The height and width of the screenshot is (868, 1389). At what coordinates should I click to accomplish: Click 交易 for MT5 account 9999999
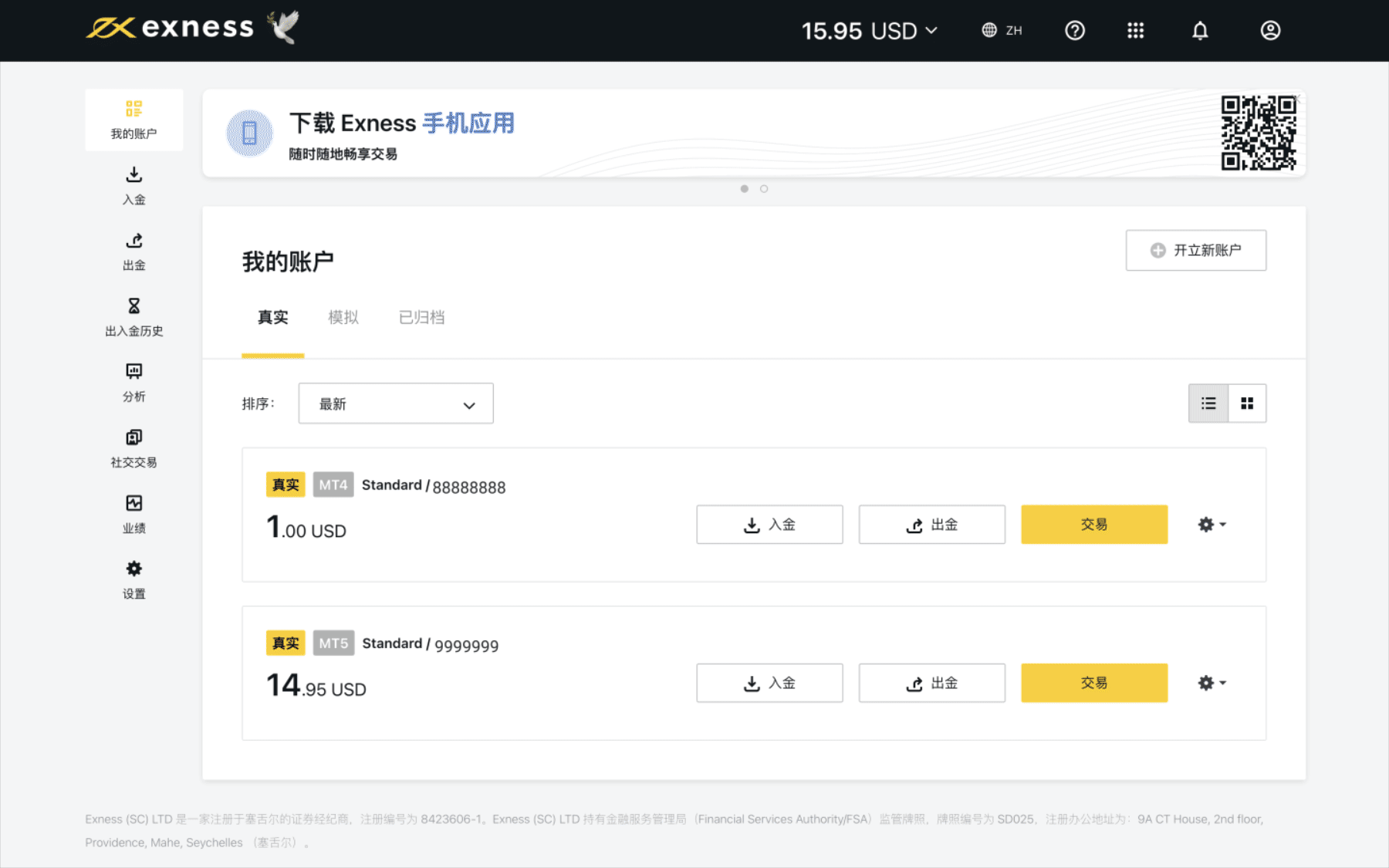tap(1093, 683)
